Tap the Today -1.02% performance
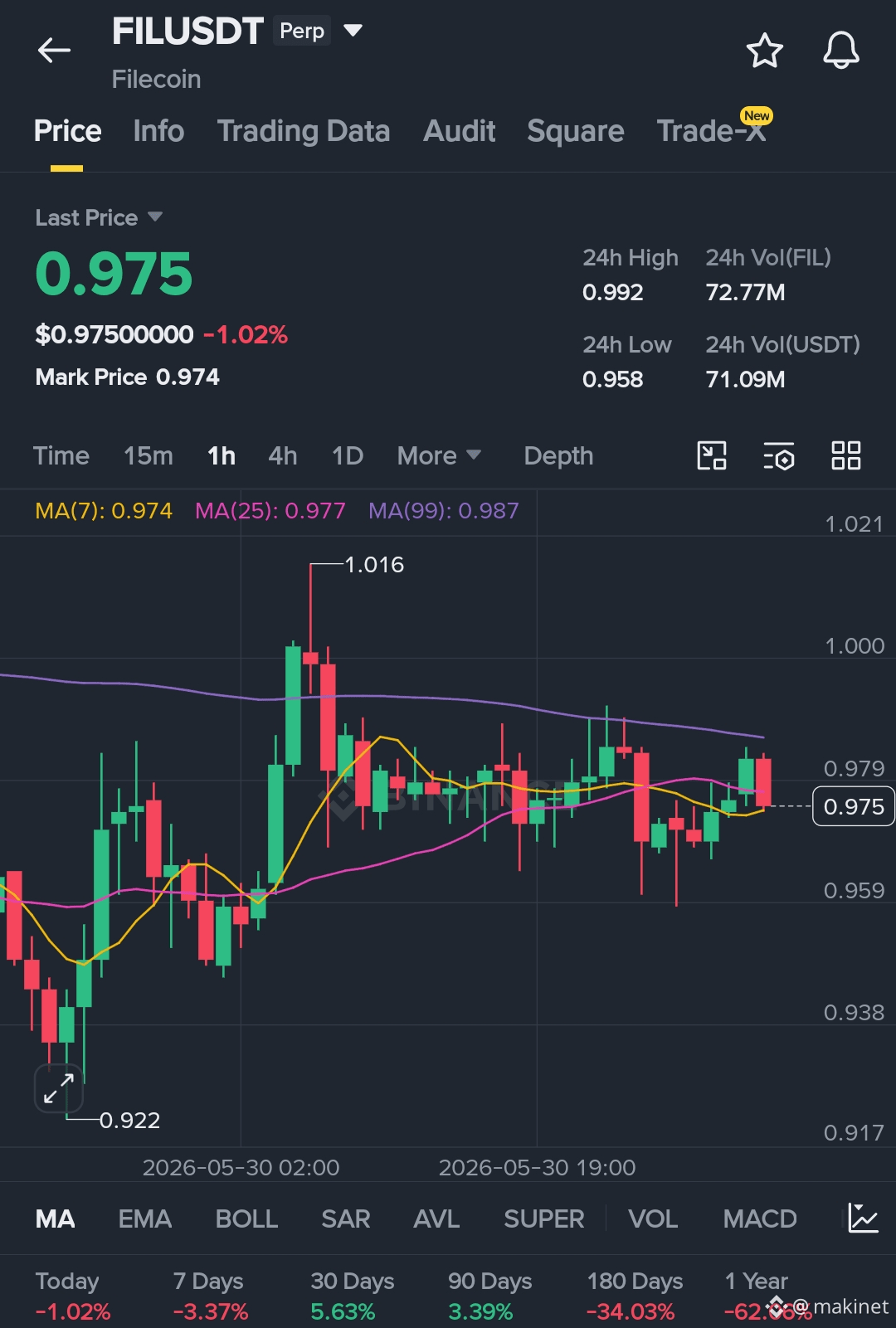The height and width of the screenshot is (1328, 896). click(73, 1296)
